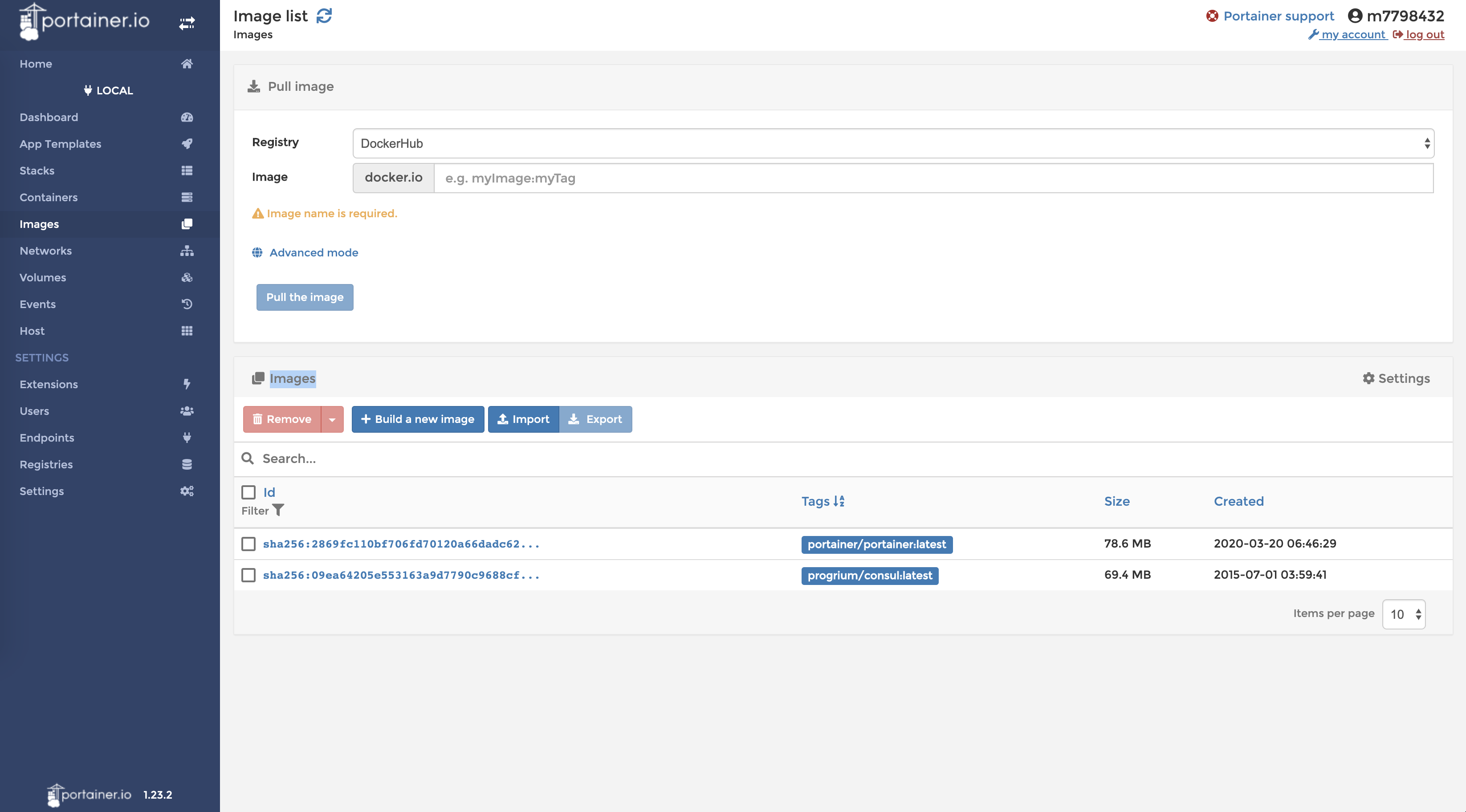Open the Registry DockerHub dropdown

coord(892,143)
